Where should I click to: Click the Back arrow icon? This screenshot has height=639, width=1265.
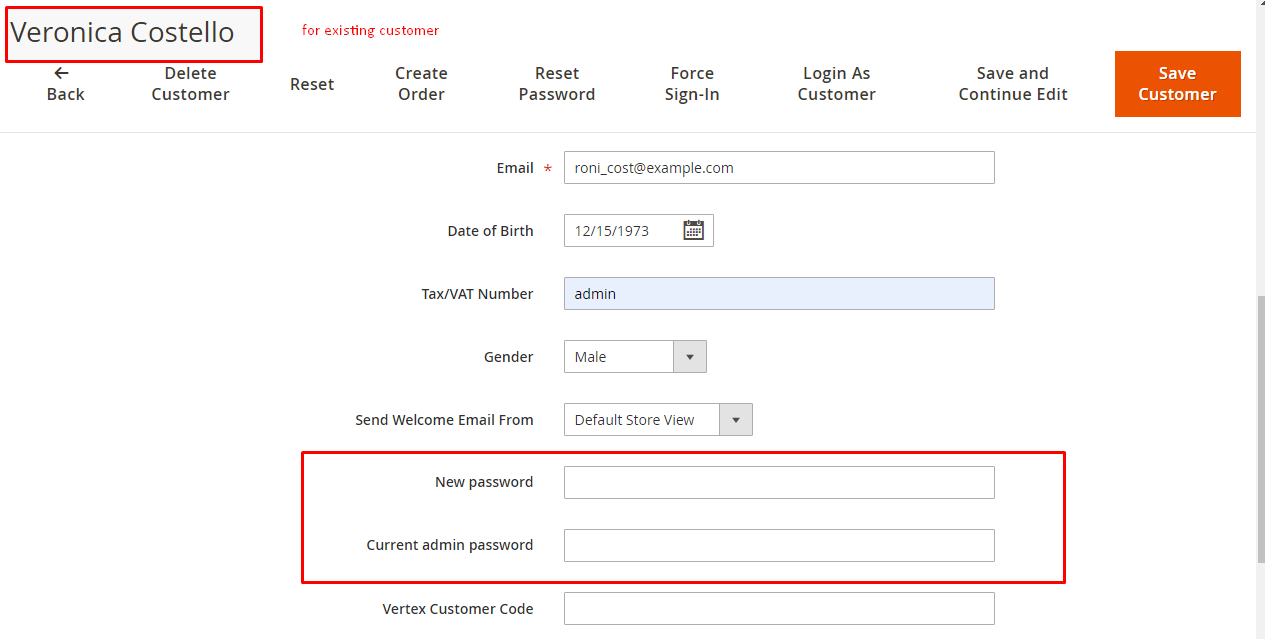pos(62,73)
